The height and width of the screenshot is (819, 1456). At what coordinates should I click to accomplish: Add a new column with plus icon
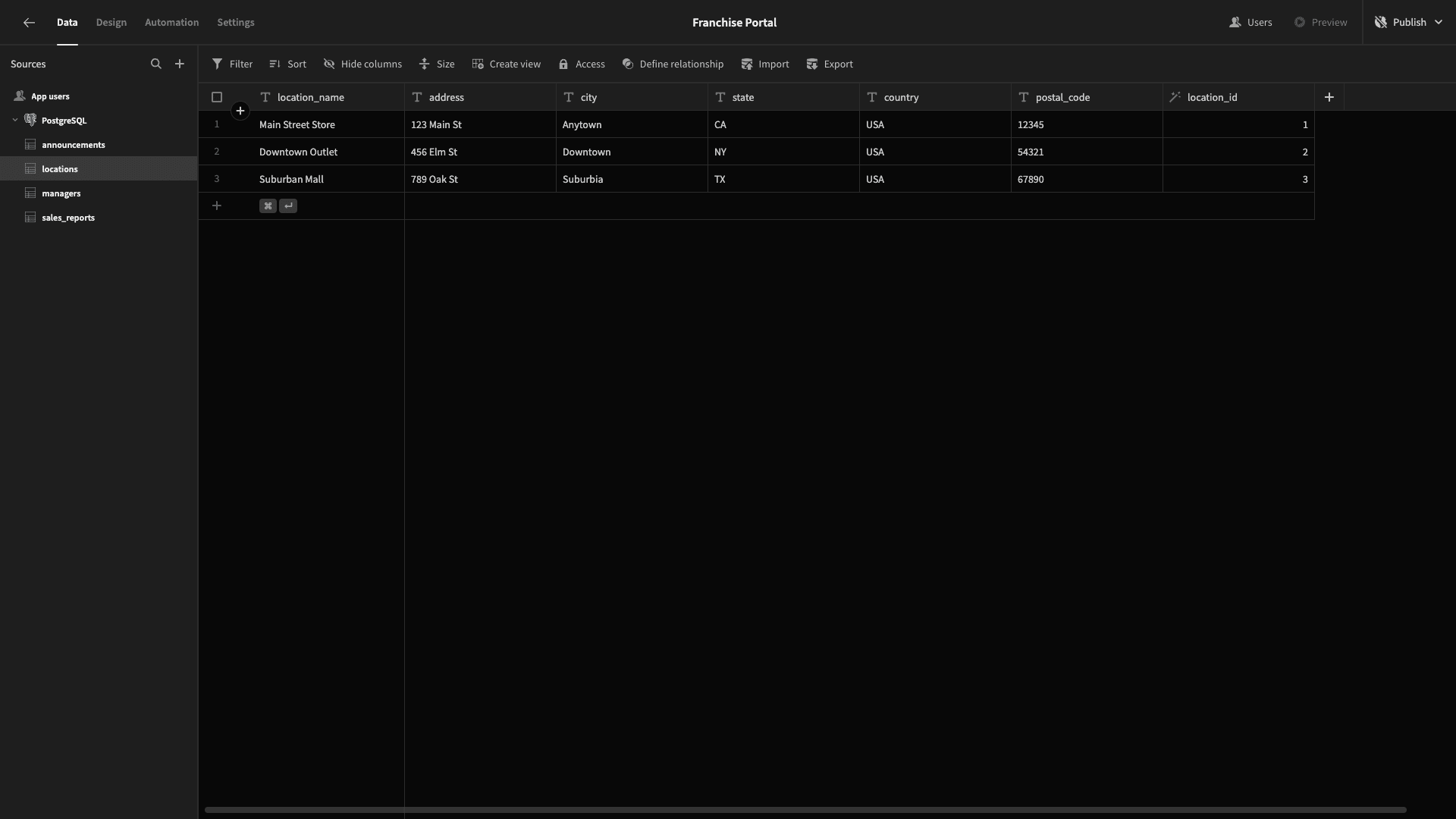(x=1329, y=97)
